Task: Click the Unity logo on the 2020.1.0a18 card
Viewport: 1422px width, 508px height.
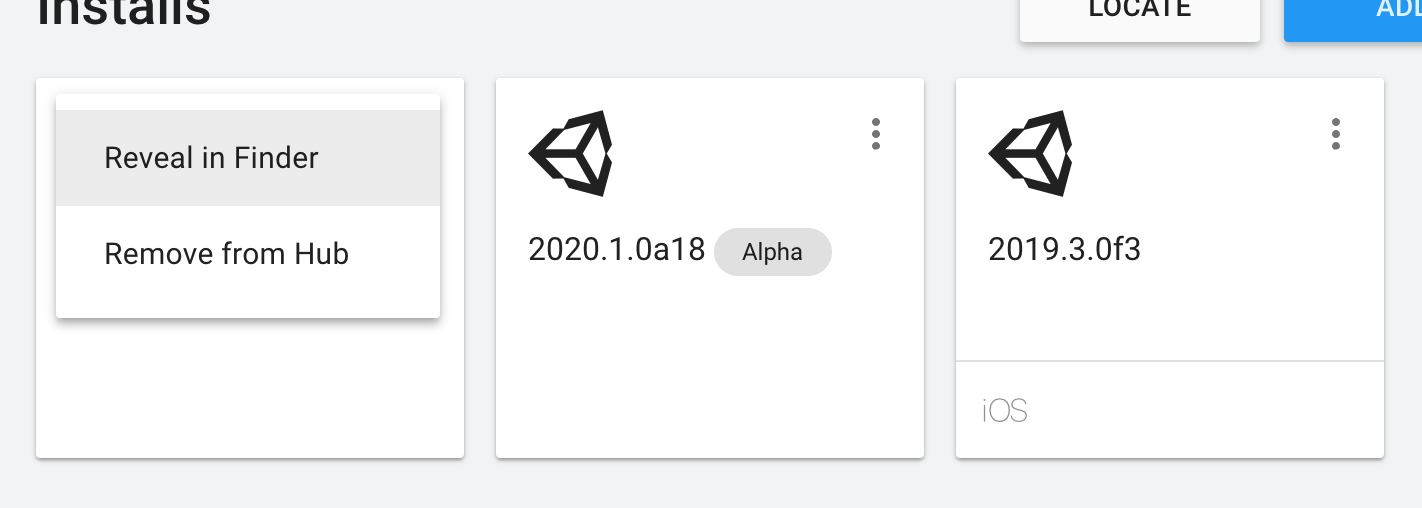Action: [x=570, y=153]
